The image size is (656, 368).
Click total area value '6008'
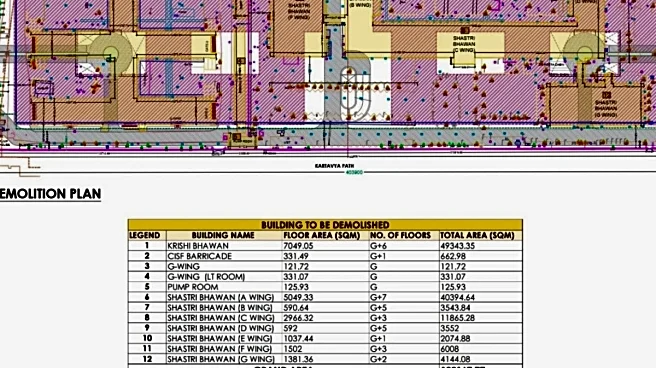[x=450, y=349]
